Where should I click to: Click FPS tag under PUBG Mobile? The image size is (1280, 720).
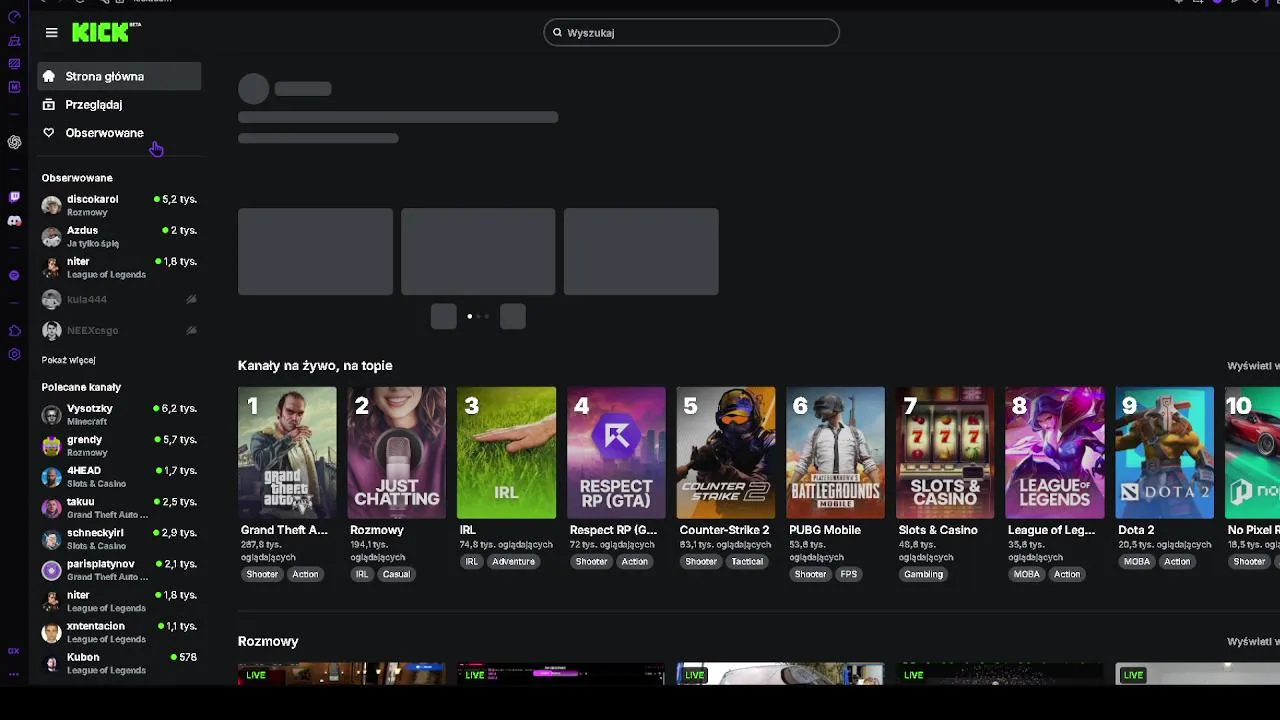(849, 574)
